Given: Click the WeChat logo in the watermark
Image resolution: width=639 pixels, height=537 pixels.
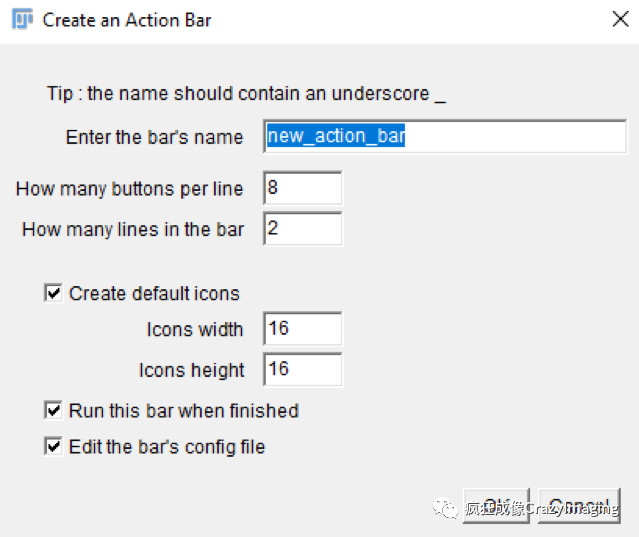Looking at the screenshot, I should click(445, 508).
